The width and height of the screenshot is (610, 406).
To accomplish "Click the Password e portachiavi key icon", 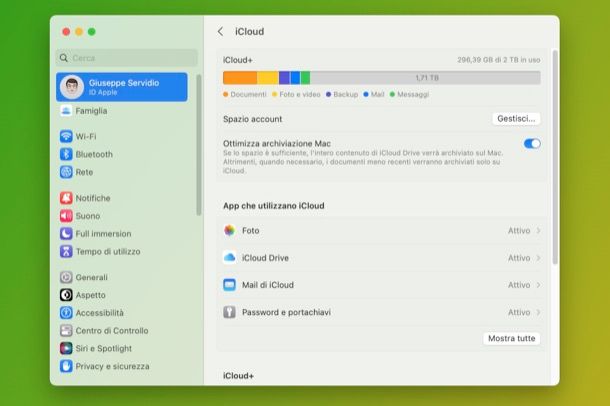I will pos(230,312).
